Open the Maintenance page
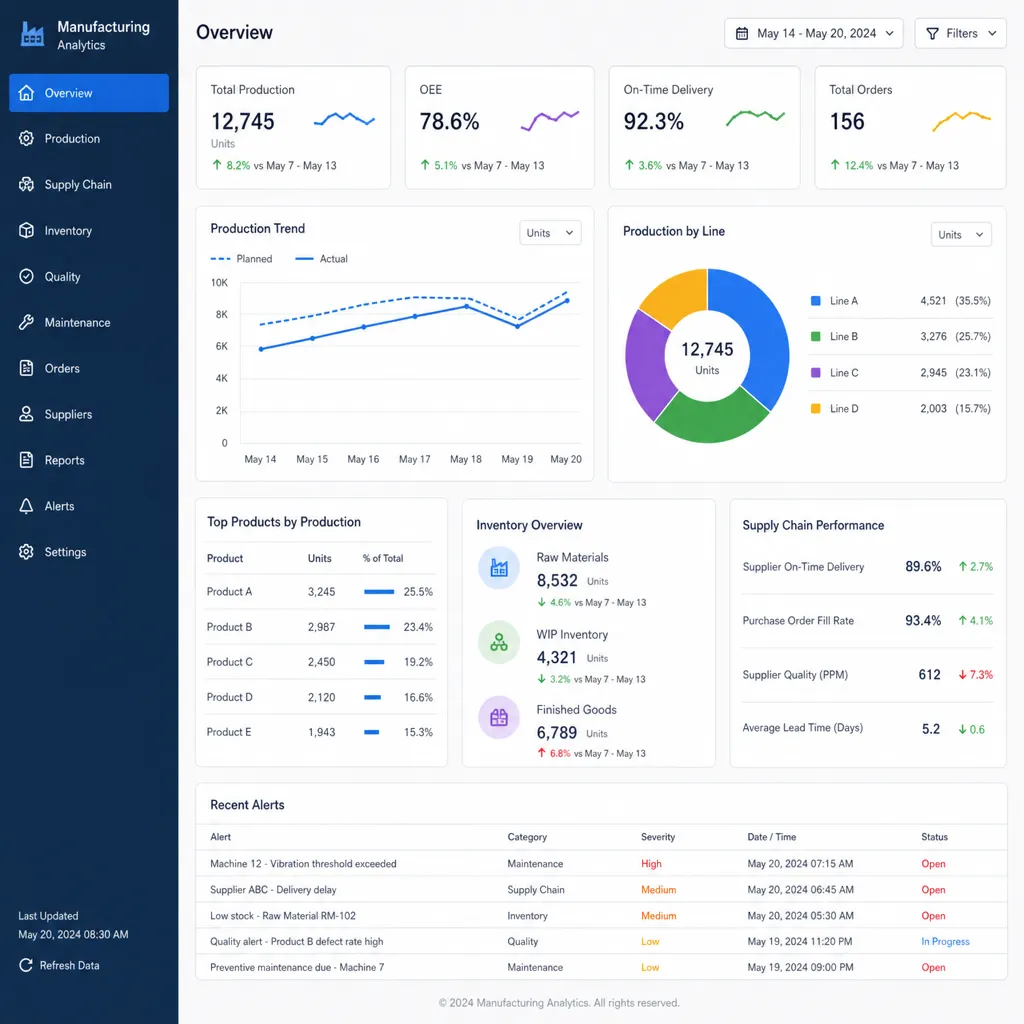 (x=89, y=322)
